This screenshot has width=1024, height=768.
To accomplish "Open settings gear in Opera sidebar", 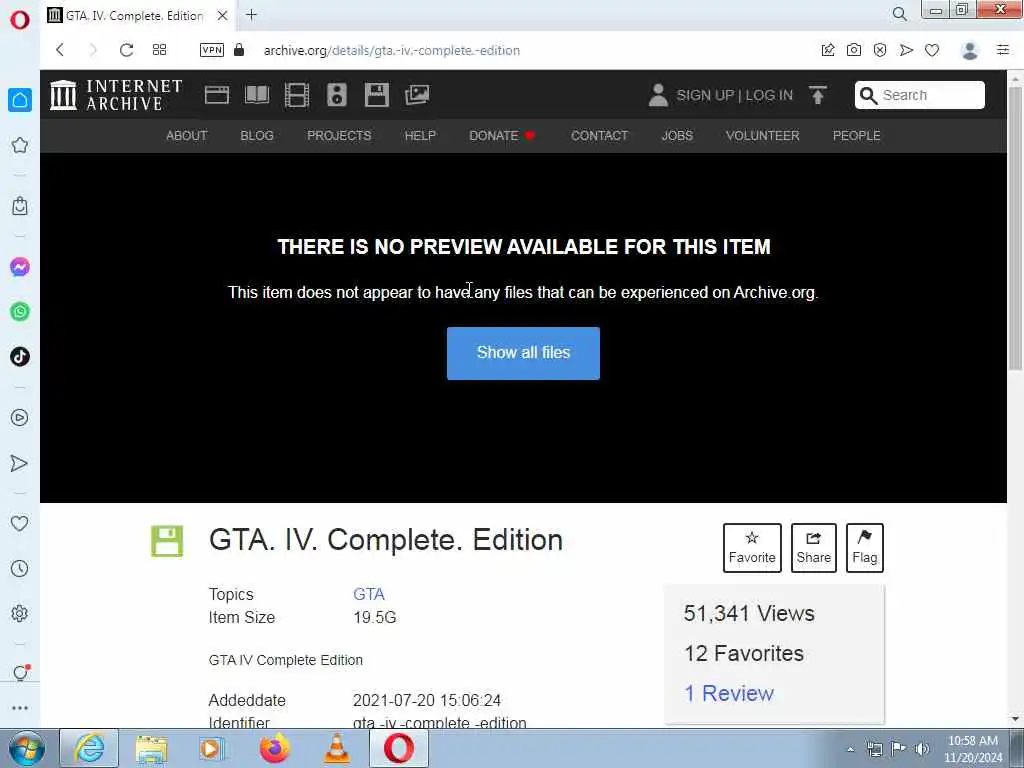I will click(x=20, y=613).
